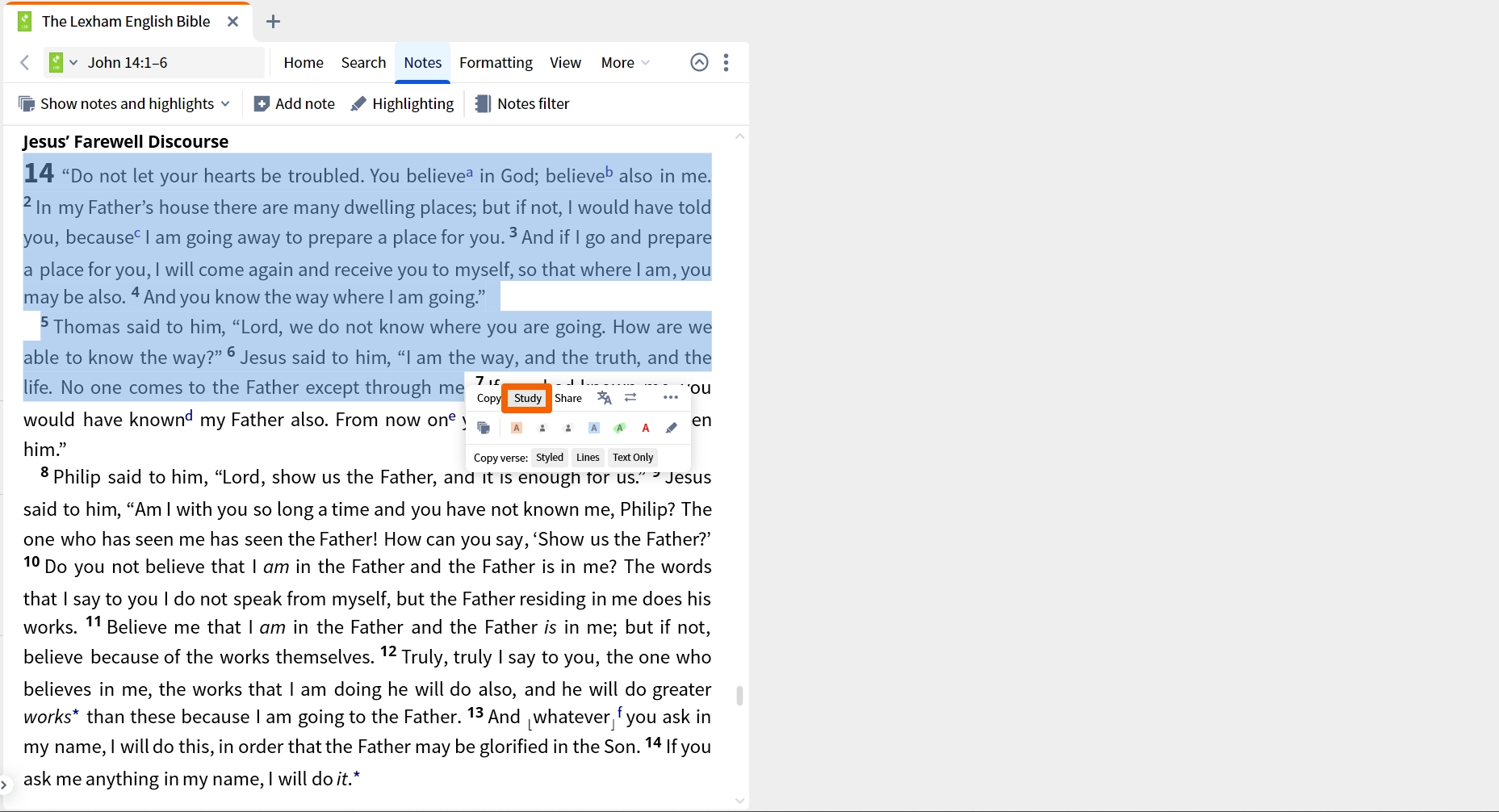Click the circled up-arrow icon near tabs

pyautogui.click(x=700, y=62)
